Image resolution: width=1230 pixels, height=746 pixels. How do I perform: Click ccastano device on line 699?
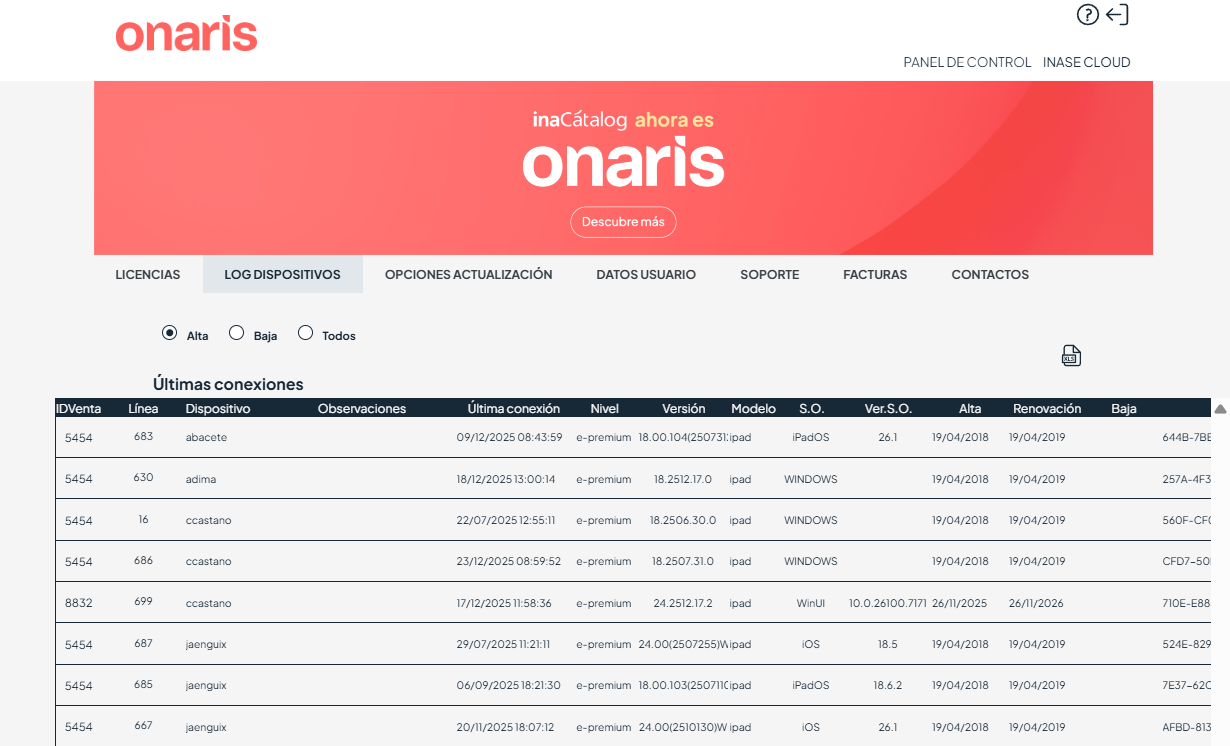click(208, 603)
